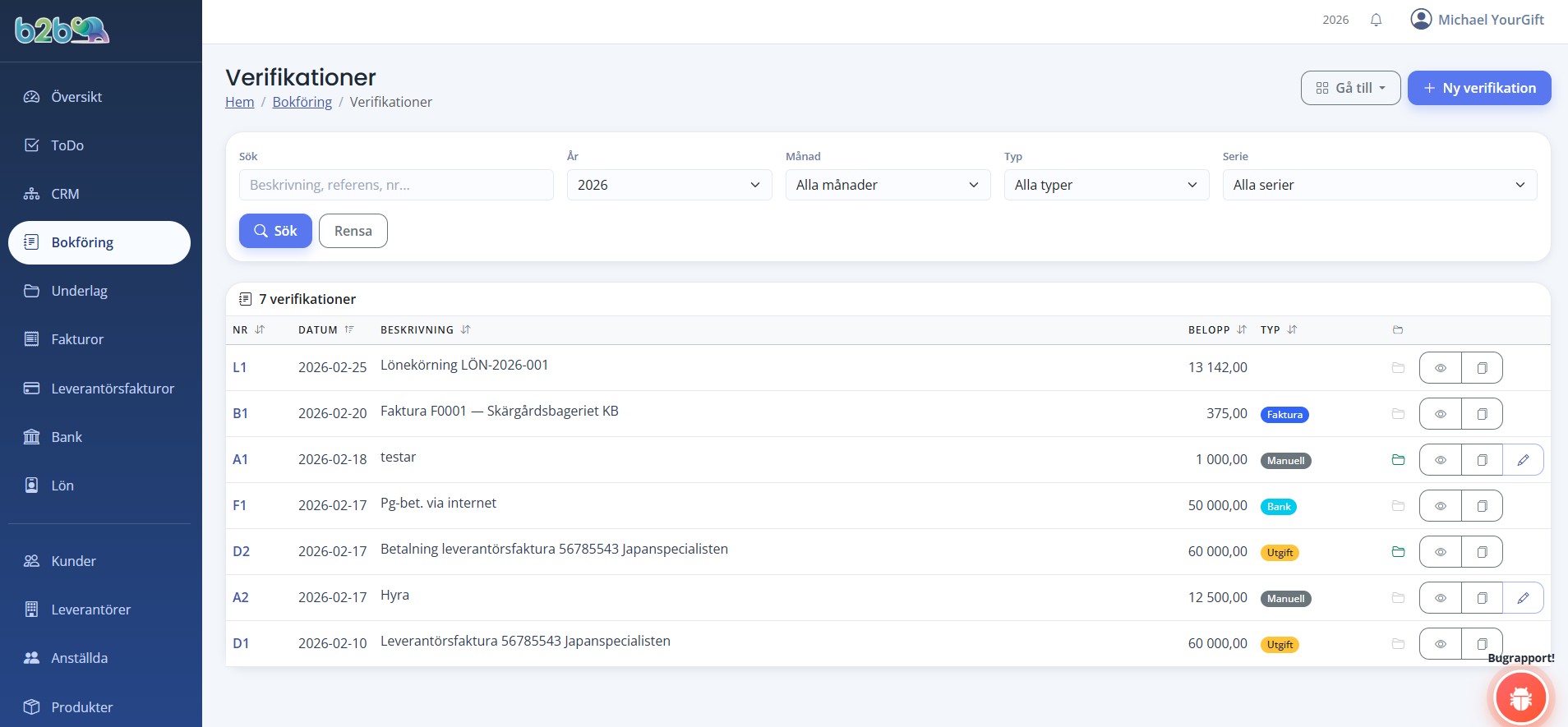Click the copy icon for Faktura F0001 row
The image size is (1568, 727).
1482,414
